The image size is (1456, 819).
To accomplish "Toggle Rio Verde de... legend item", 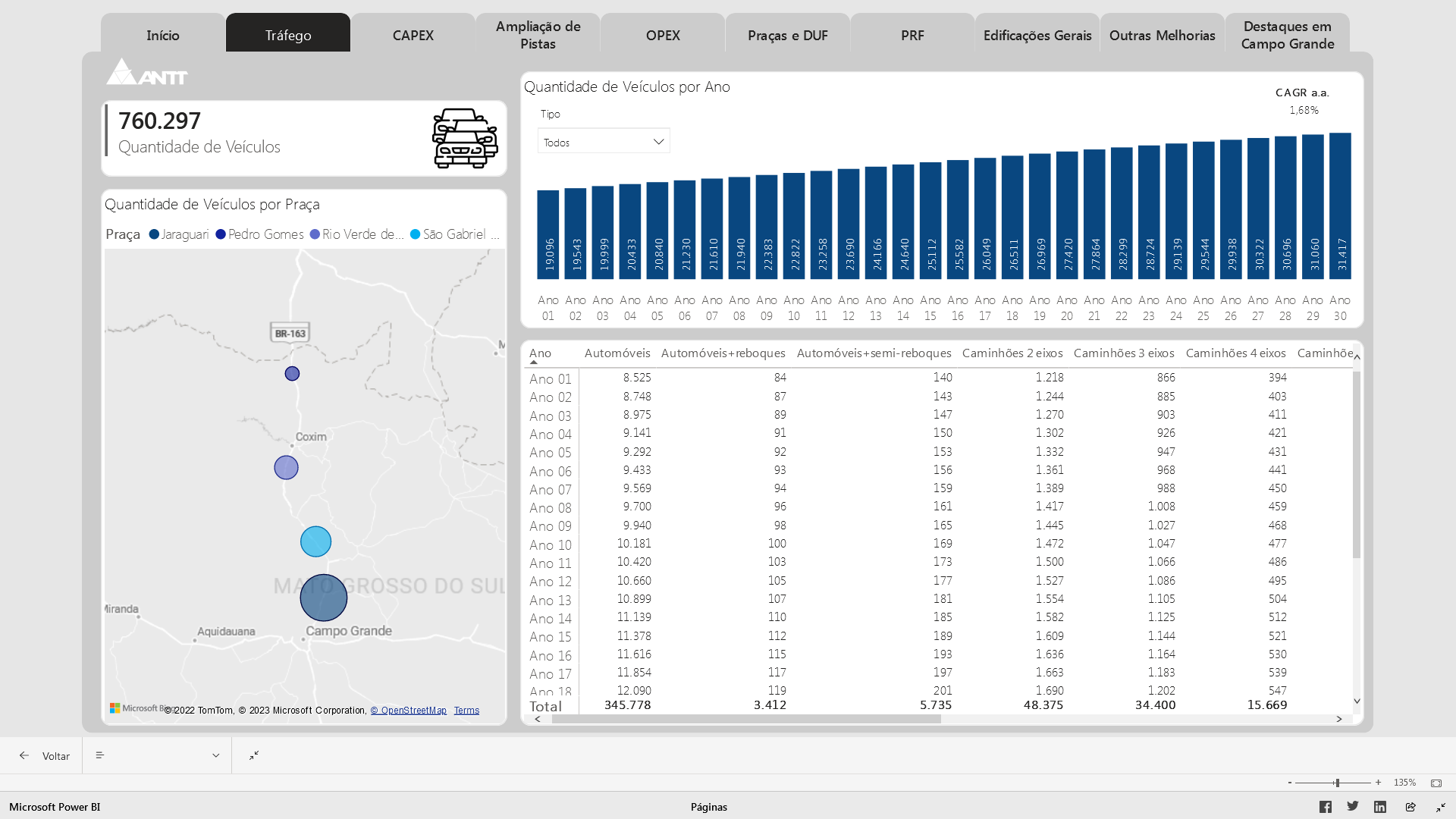I will click(x=356, y=234).
